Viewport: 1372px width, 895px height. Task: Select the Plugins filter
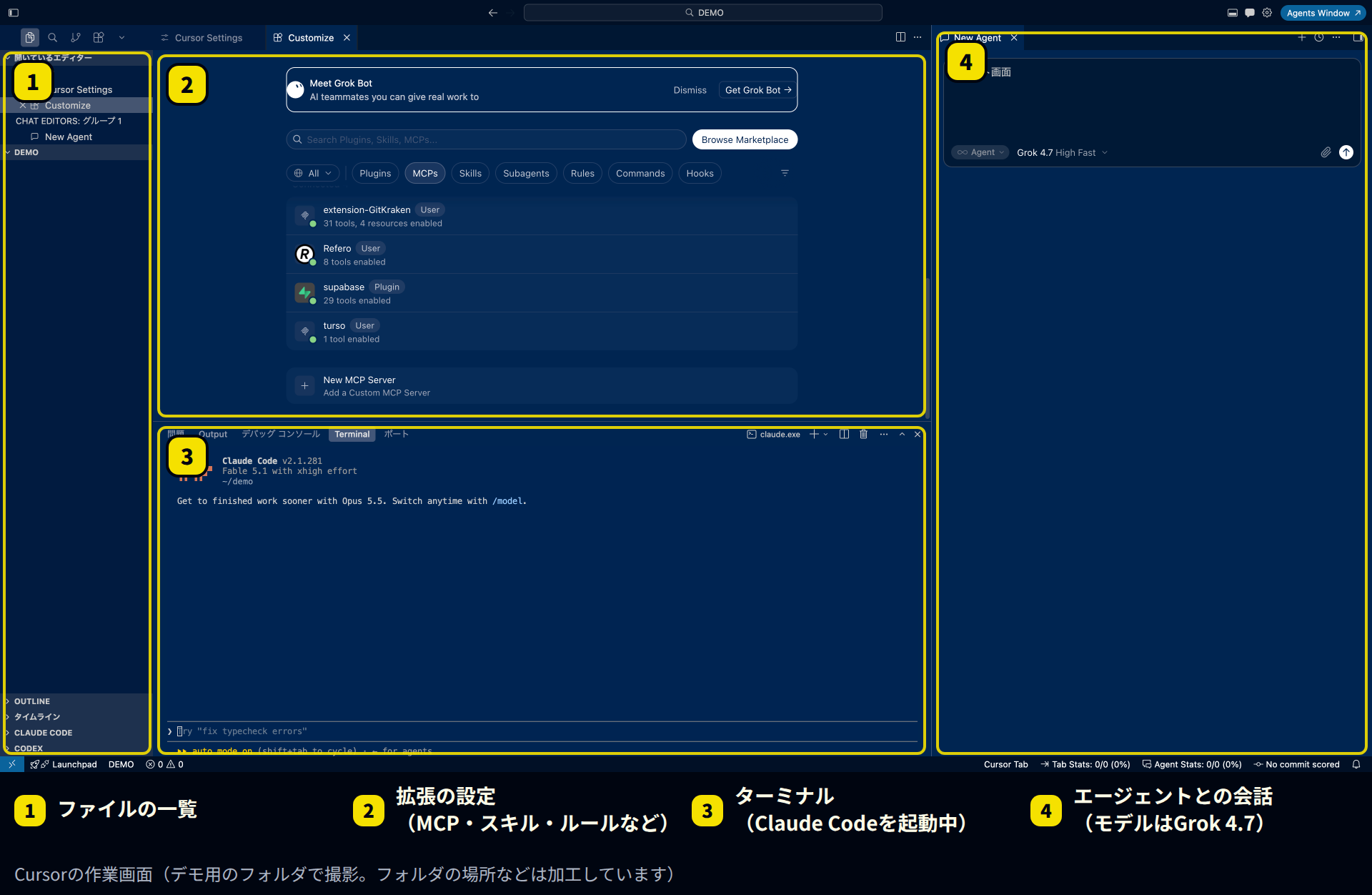point(375,173)
